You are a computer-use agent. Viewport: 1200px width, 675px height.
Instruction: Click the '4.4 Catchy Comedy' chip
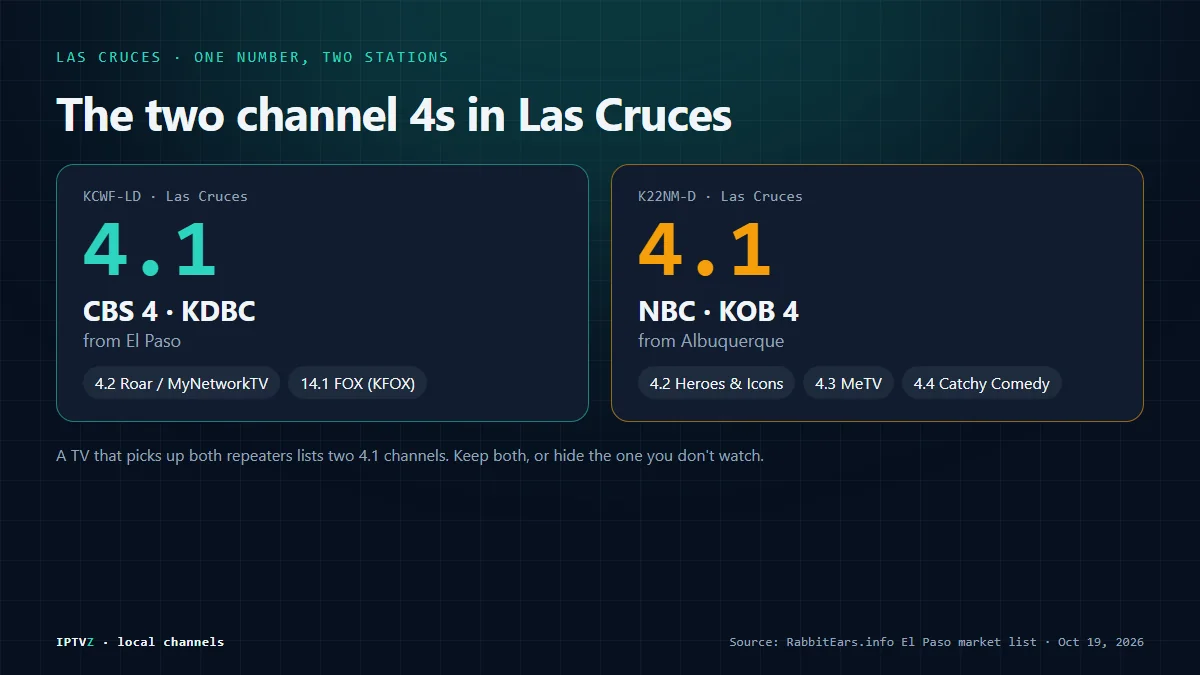(982, 383)
